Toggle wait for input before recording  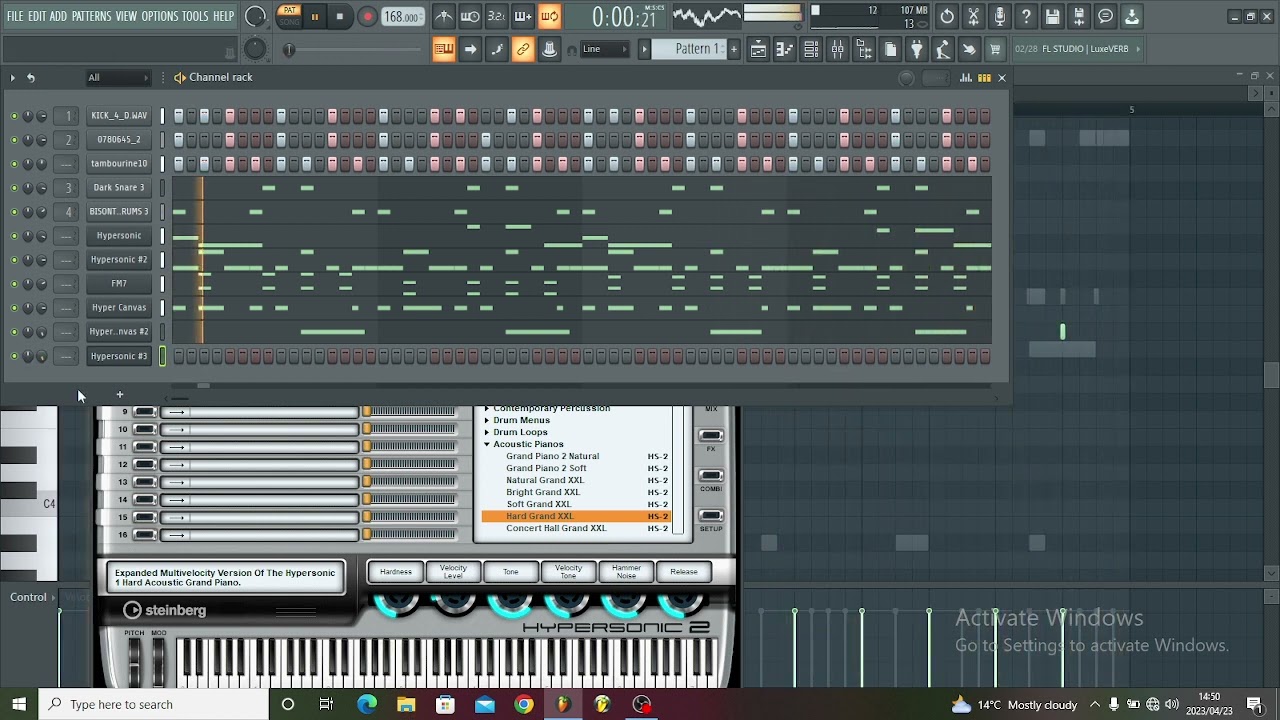tap(470, 16)
